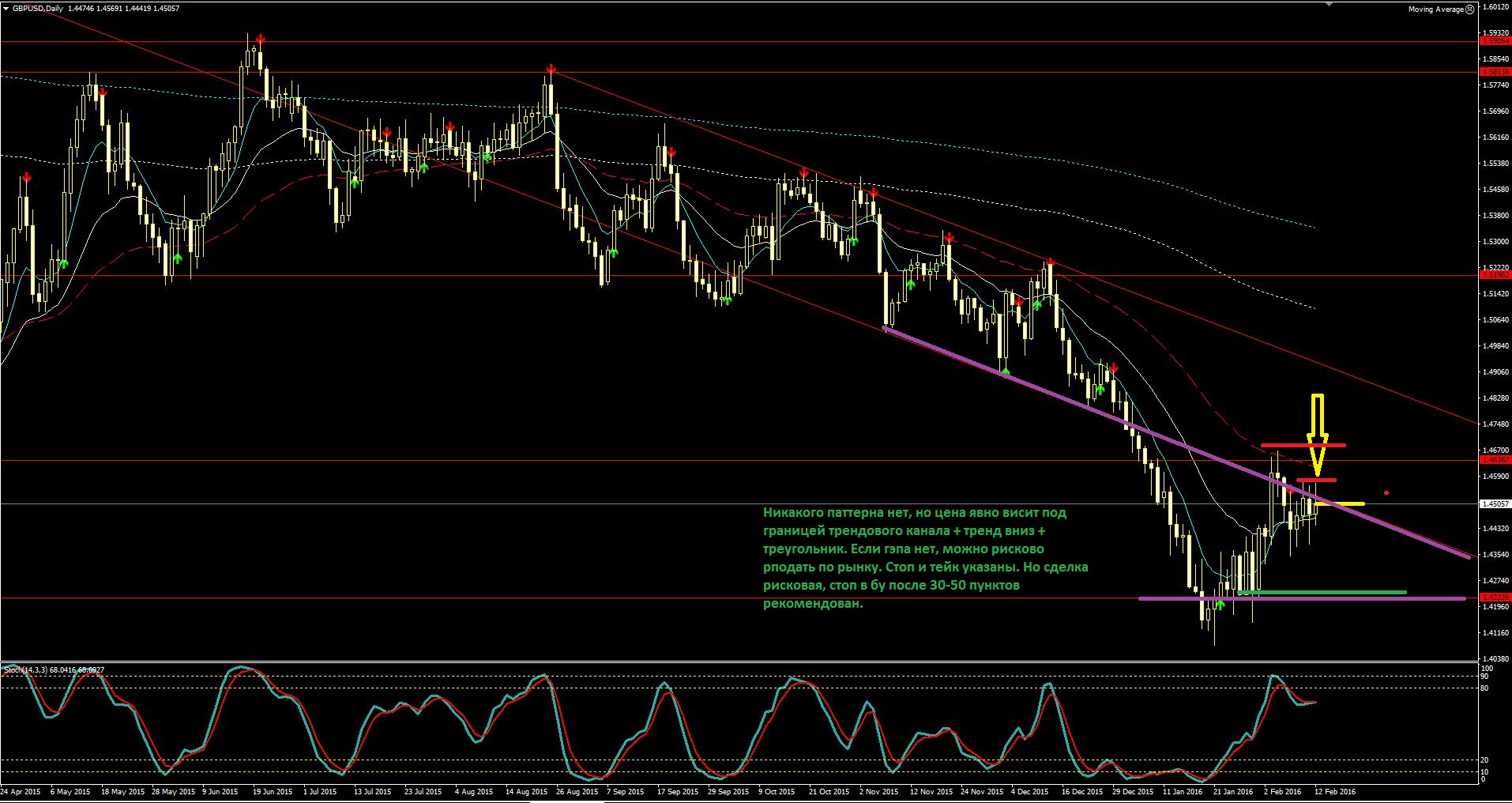This screenshot has width=1512, height=803.
Task: Click the red 1.58138 price tag
Action: pyautogui.click(x=1495, y=72)
